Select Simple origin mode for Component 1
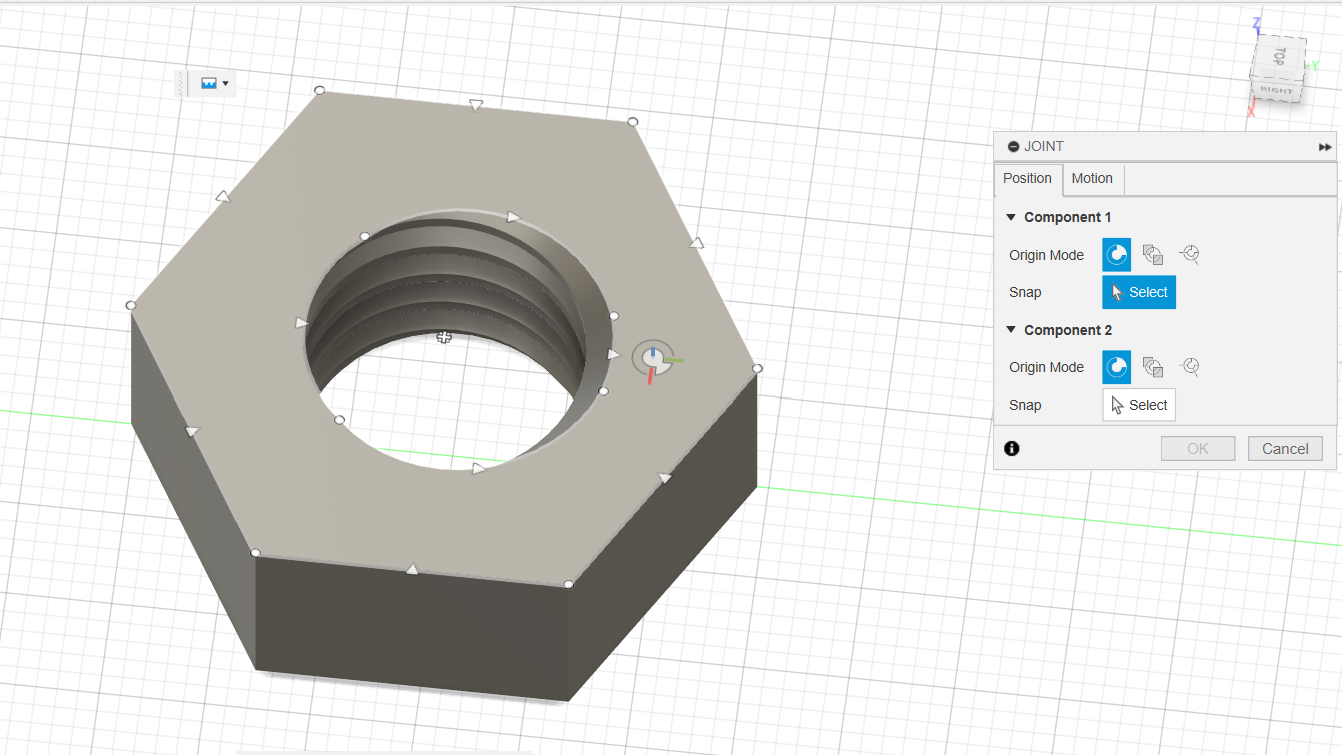The image size is (1342, 755). 1116,255
